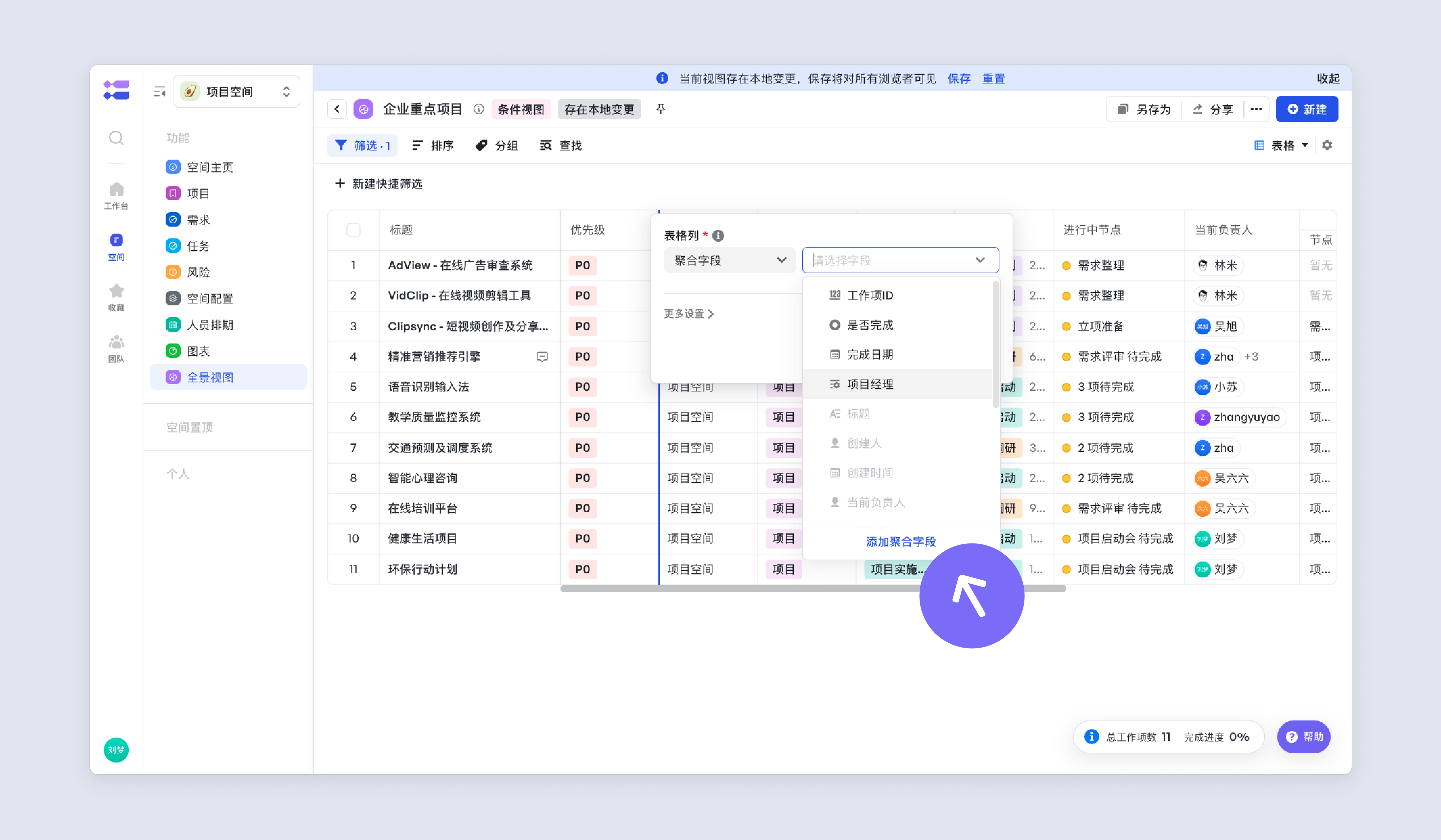
Task: Click the 分享 share button
Action: pyautogui.click(x=1213, y=109)
